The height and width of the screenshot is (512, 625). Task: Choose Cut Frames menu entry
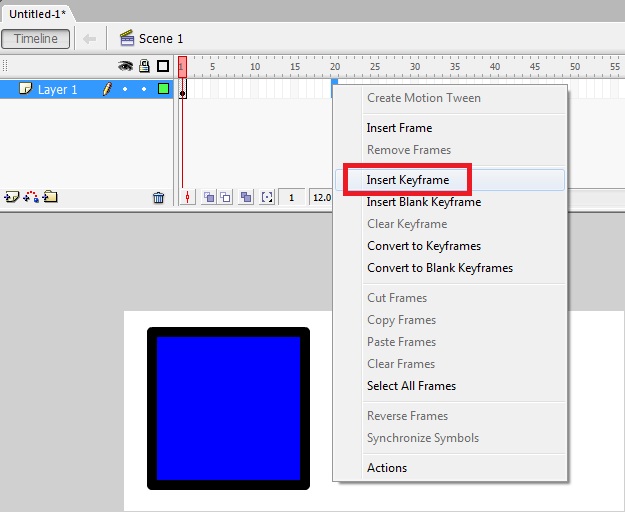click(x=397, y=298)
